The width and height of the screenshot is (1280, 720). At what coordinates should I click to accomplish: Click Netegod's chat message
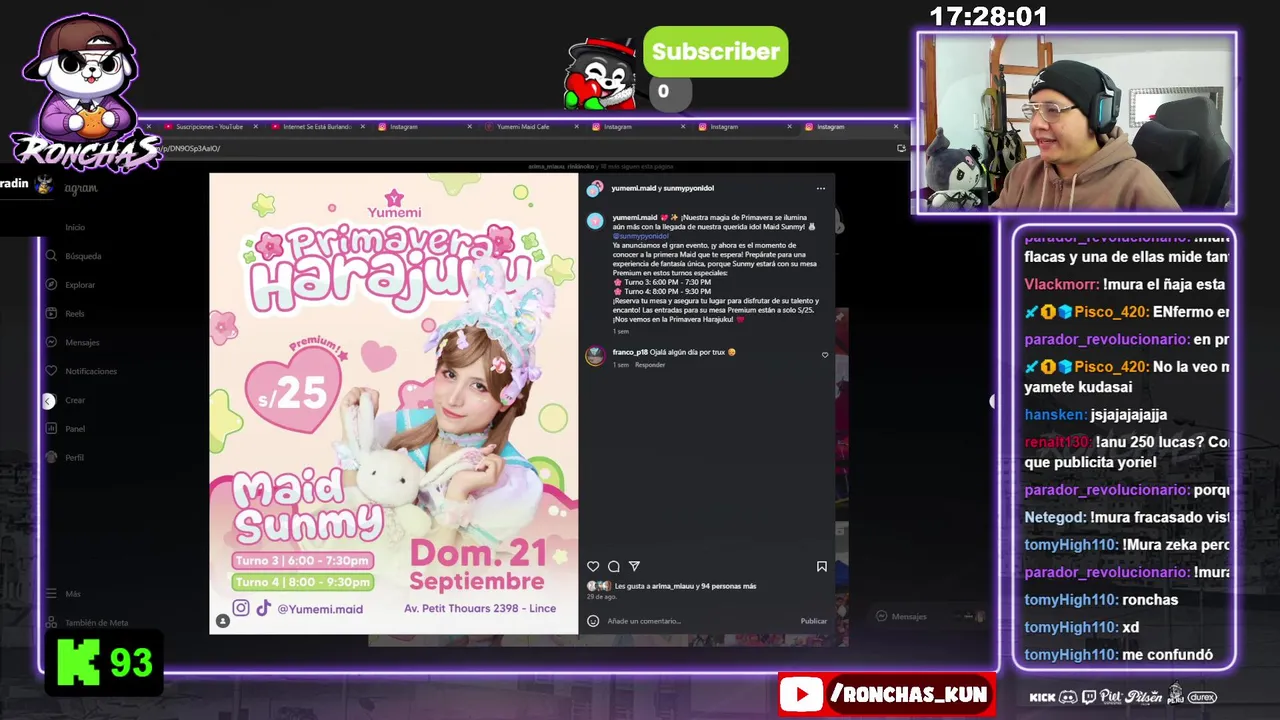pos(1126,517)
